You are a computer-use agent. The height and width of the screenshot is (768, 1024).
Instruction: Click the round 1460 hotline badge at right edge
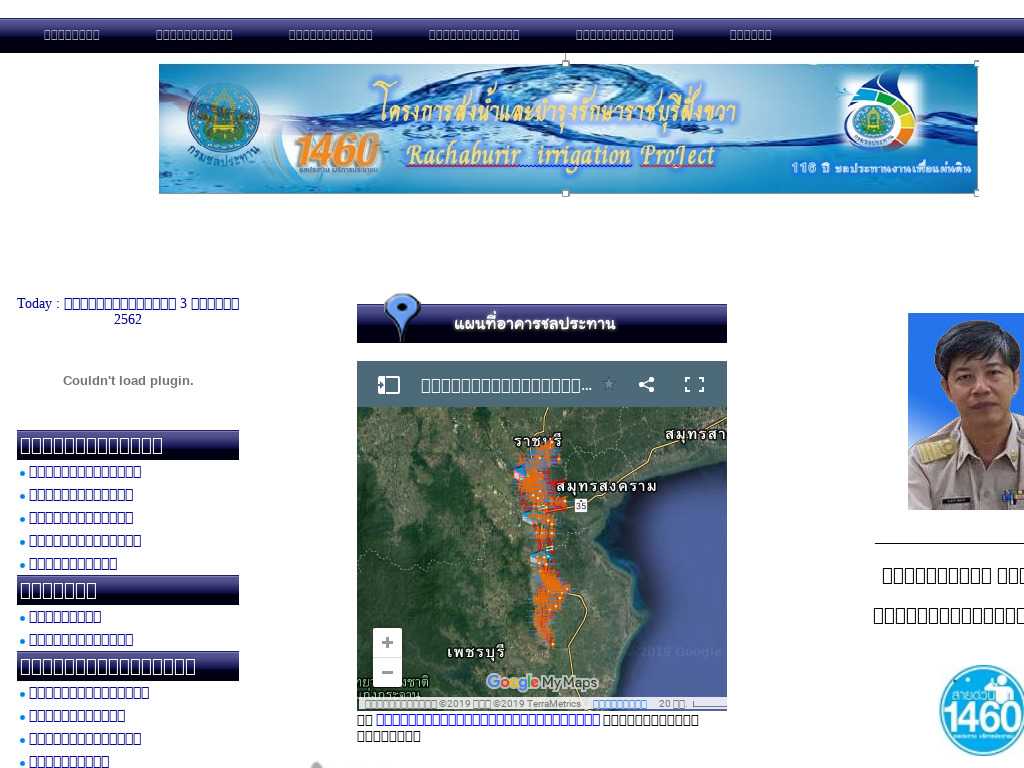point(982,711)
